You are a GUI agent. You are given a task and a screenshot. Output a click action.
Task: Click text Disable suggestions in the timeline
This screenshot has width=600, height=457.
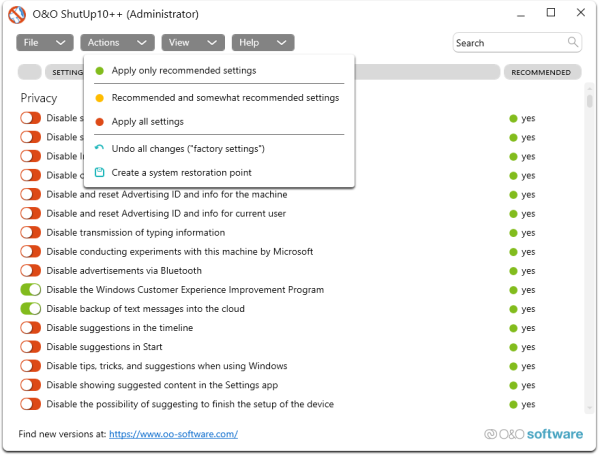120,328
